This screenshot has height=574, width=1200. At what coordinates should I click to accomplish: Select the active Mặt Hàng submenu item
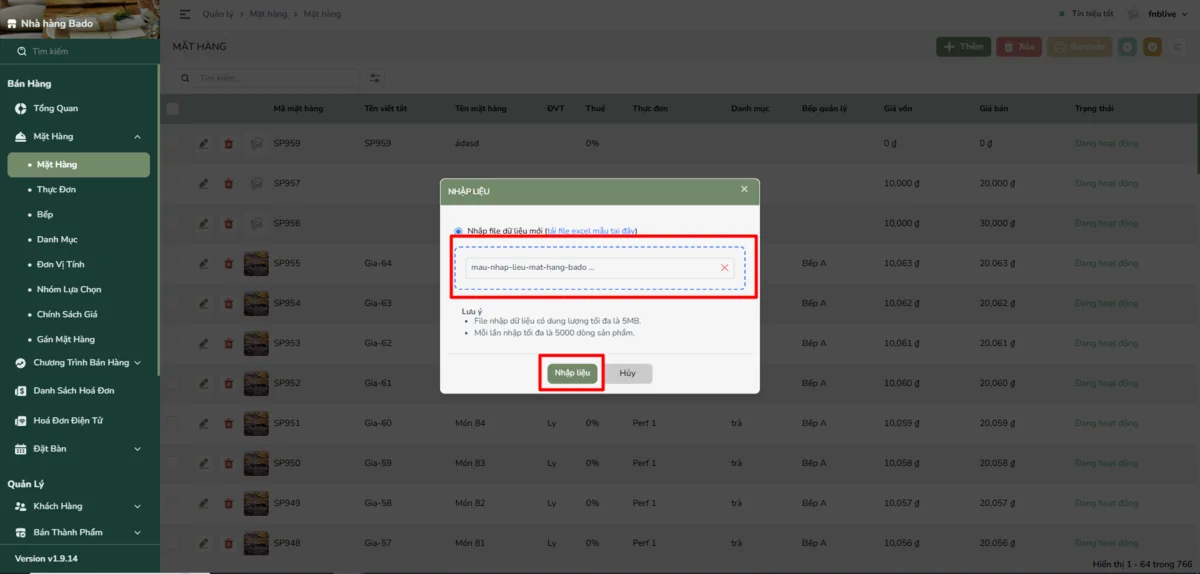pos(79,165)
